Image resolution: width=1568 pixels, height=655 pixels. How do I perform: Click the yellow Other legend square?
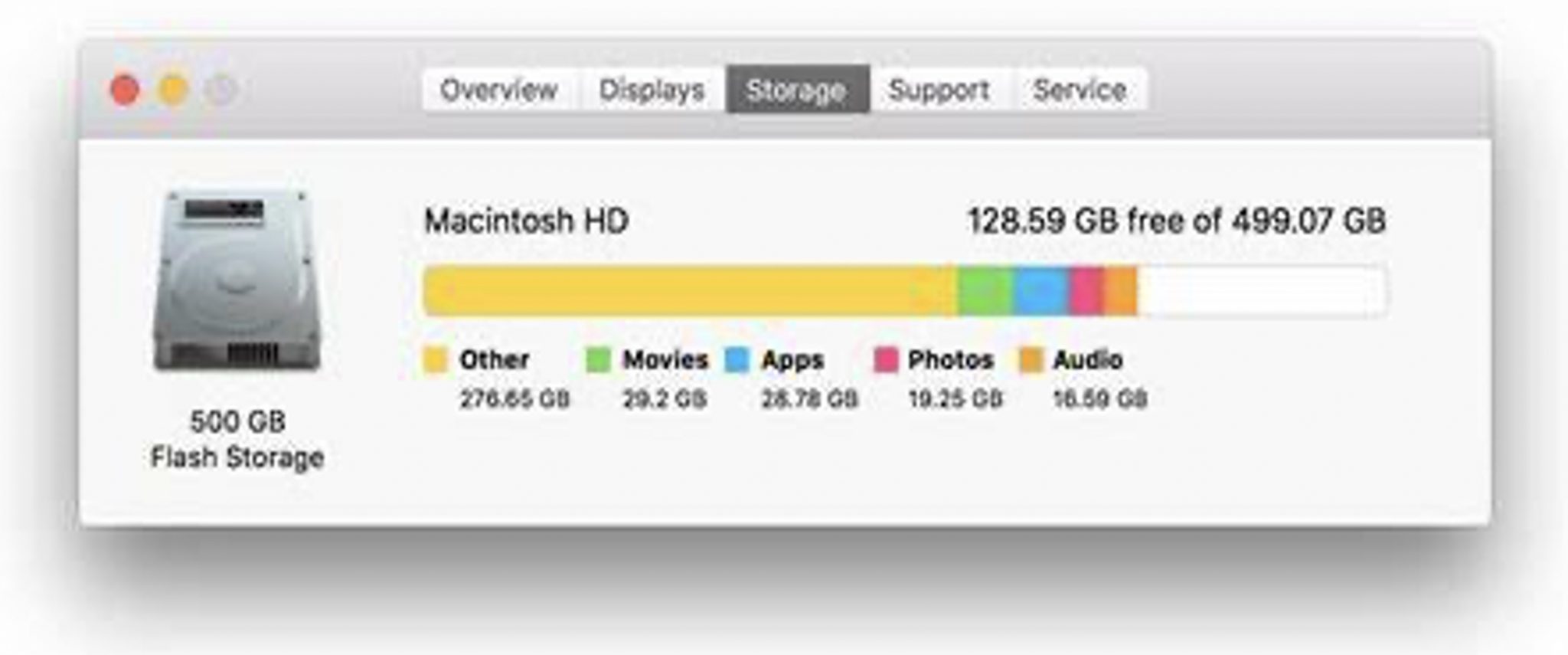(x=436, y=359)
